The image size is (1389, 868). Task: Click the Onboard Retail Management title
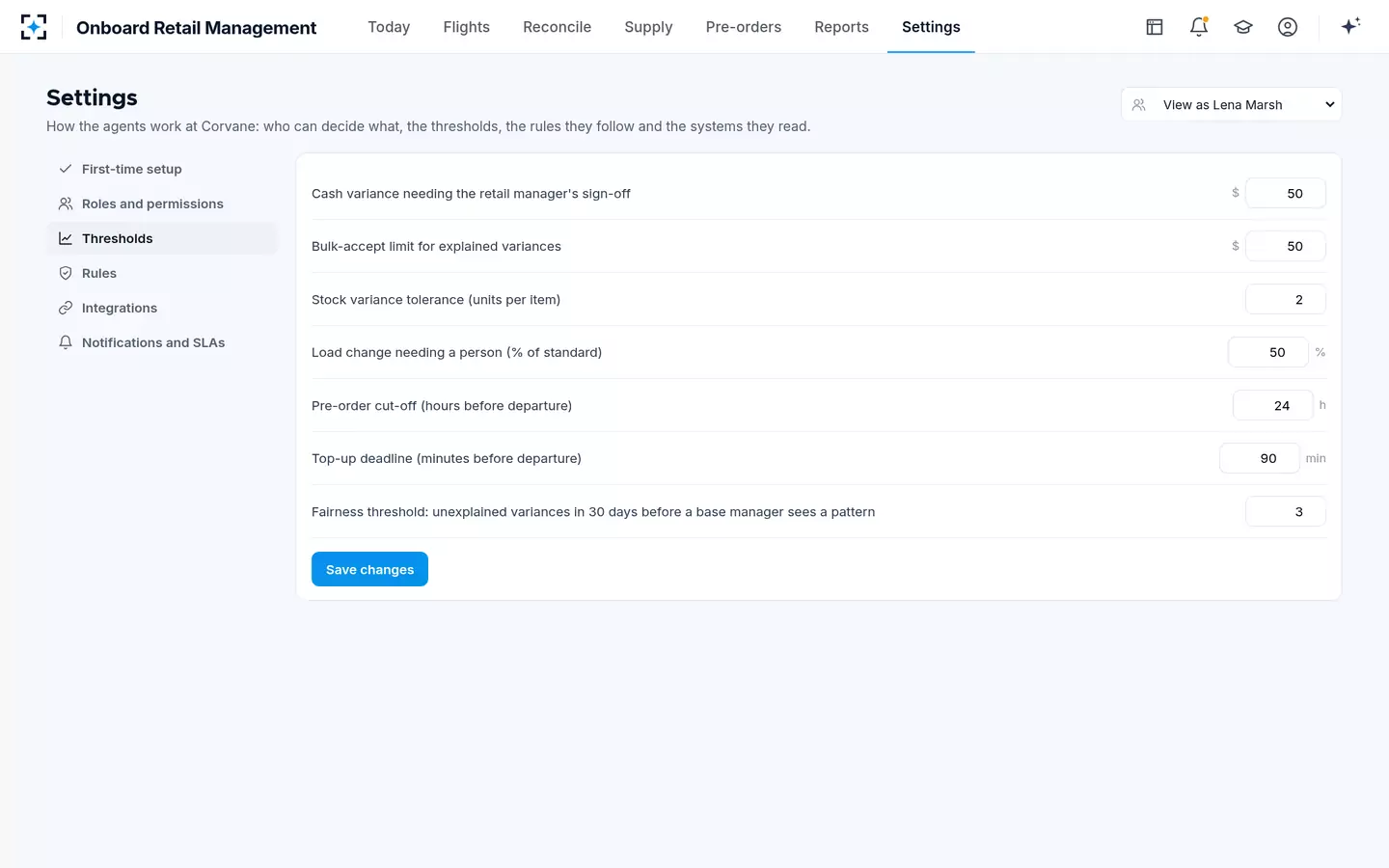click(x=196, y=28)
